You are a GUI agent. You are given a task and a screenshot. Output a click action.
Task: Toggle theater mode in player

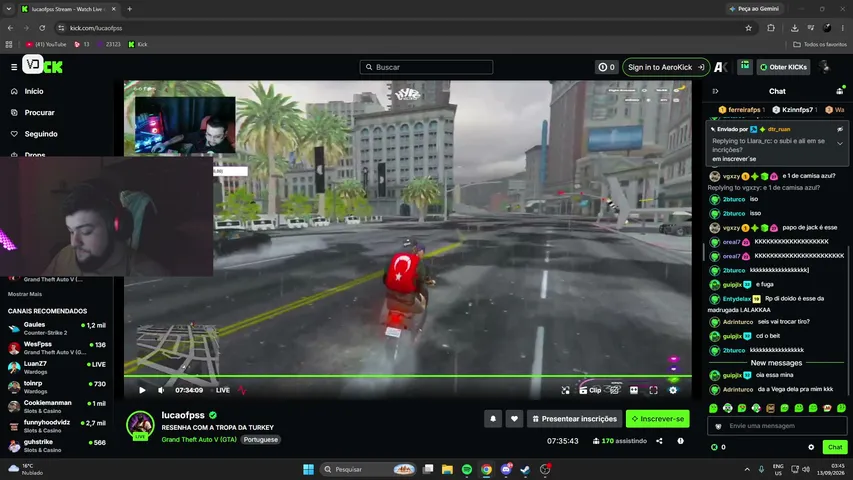tap(634, 390)
